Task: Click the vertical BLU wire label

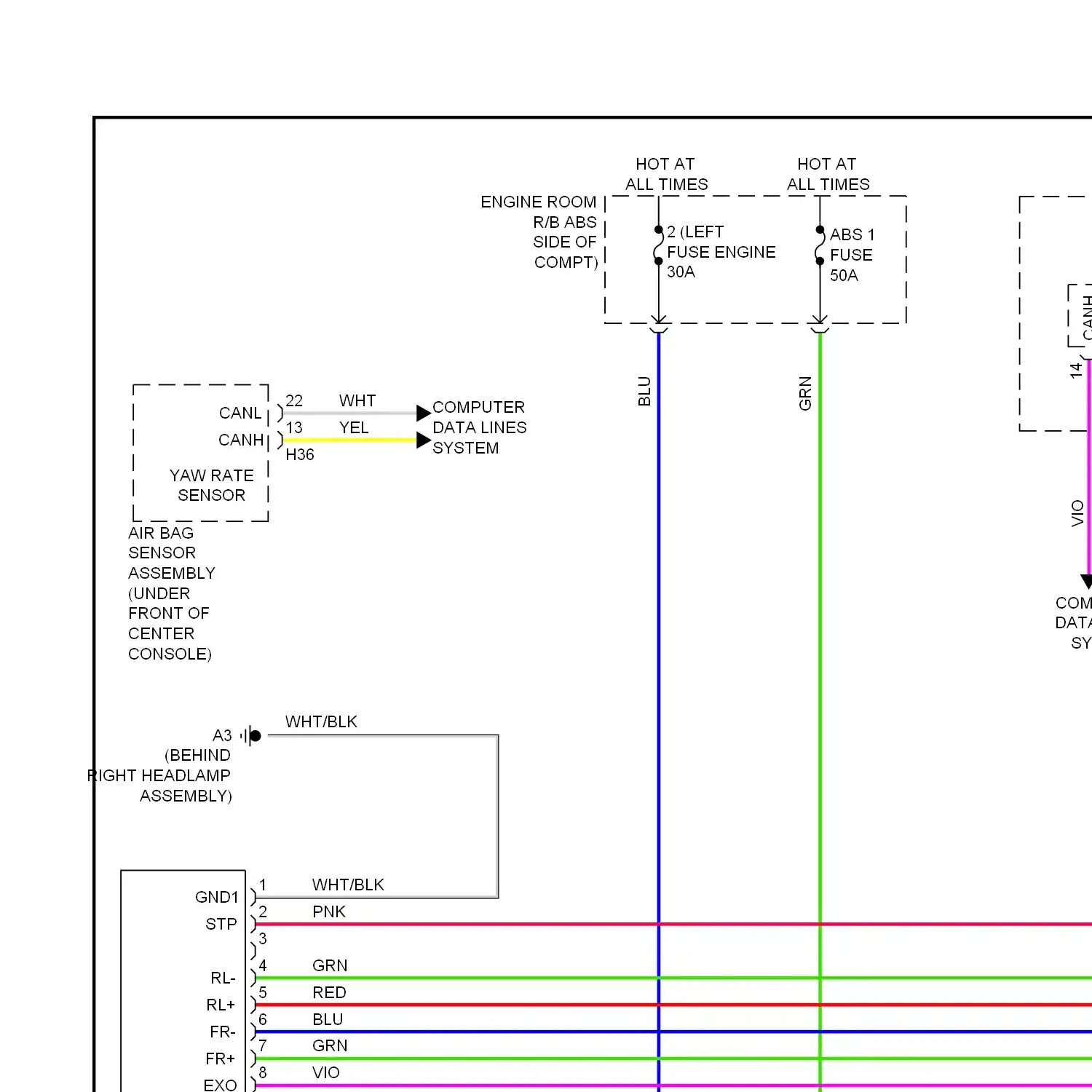Action: coord(644,391)
